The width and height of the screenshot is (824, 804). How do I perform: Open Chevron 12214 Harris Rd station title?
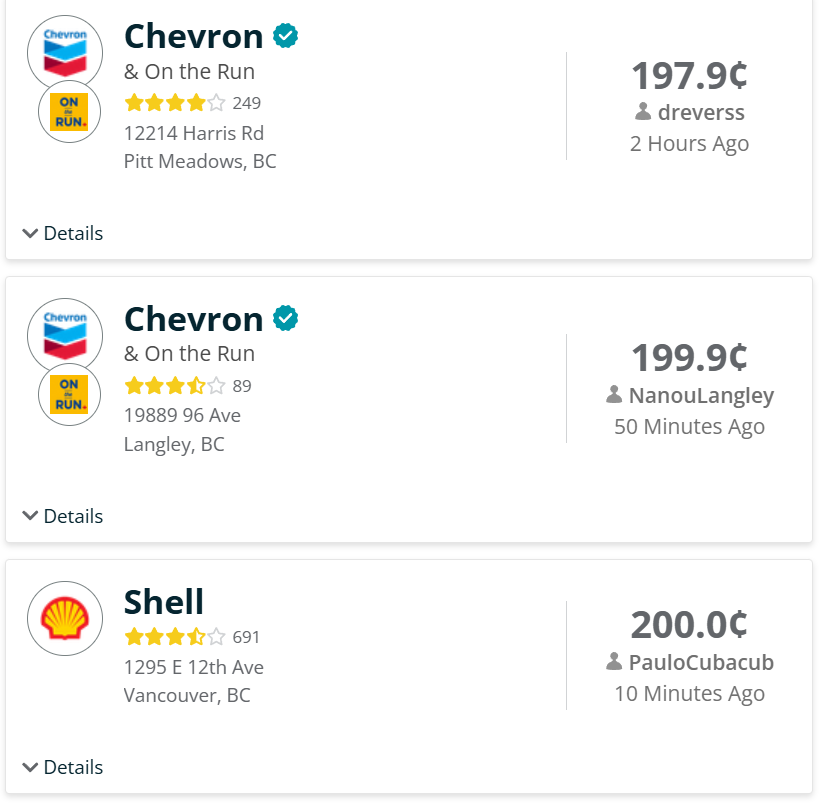click(193, 37)
